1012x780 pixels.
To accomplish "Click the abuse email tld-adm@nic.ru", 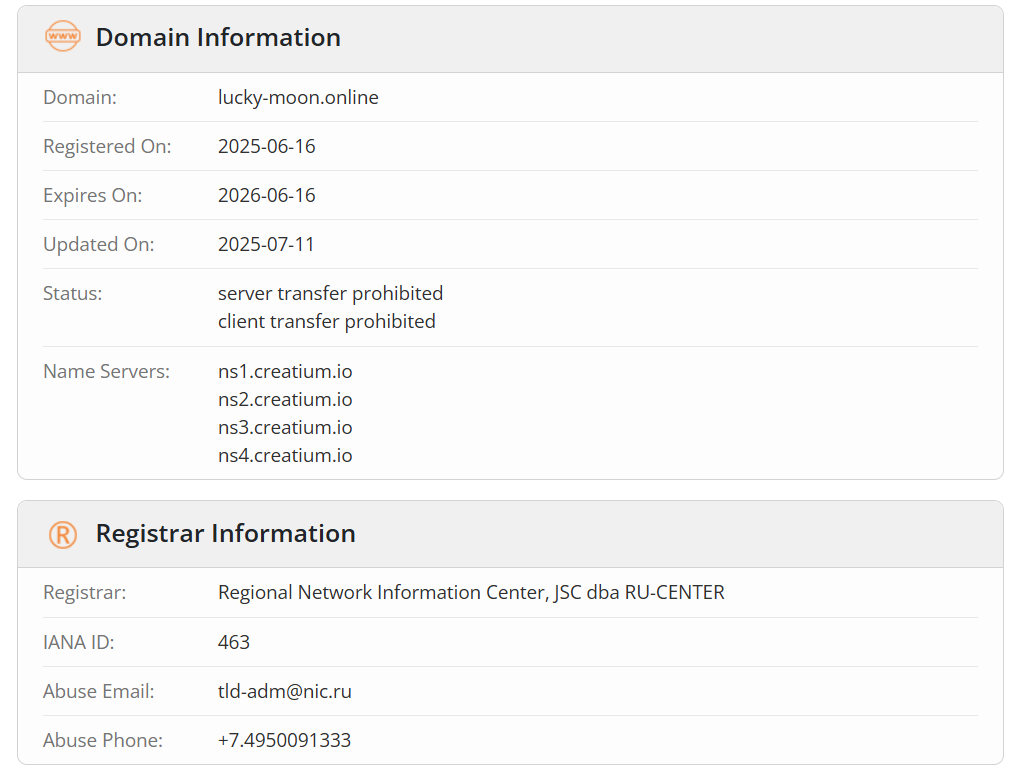I will click(x=285, y=691).
